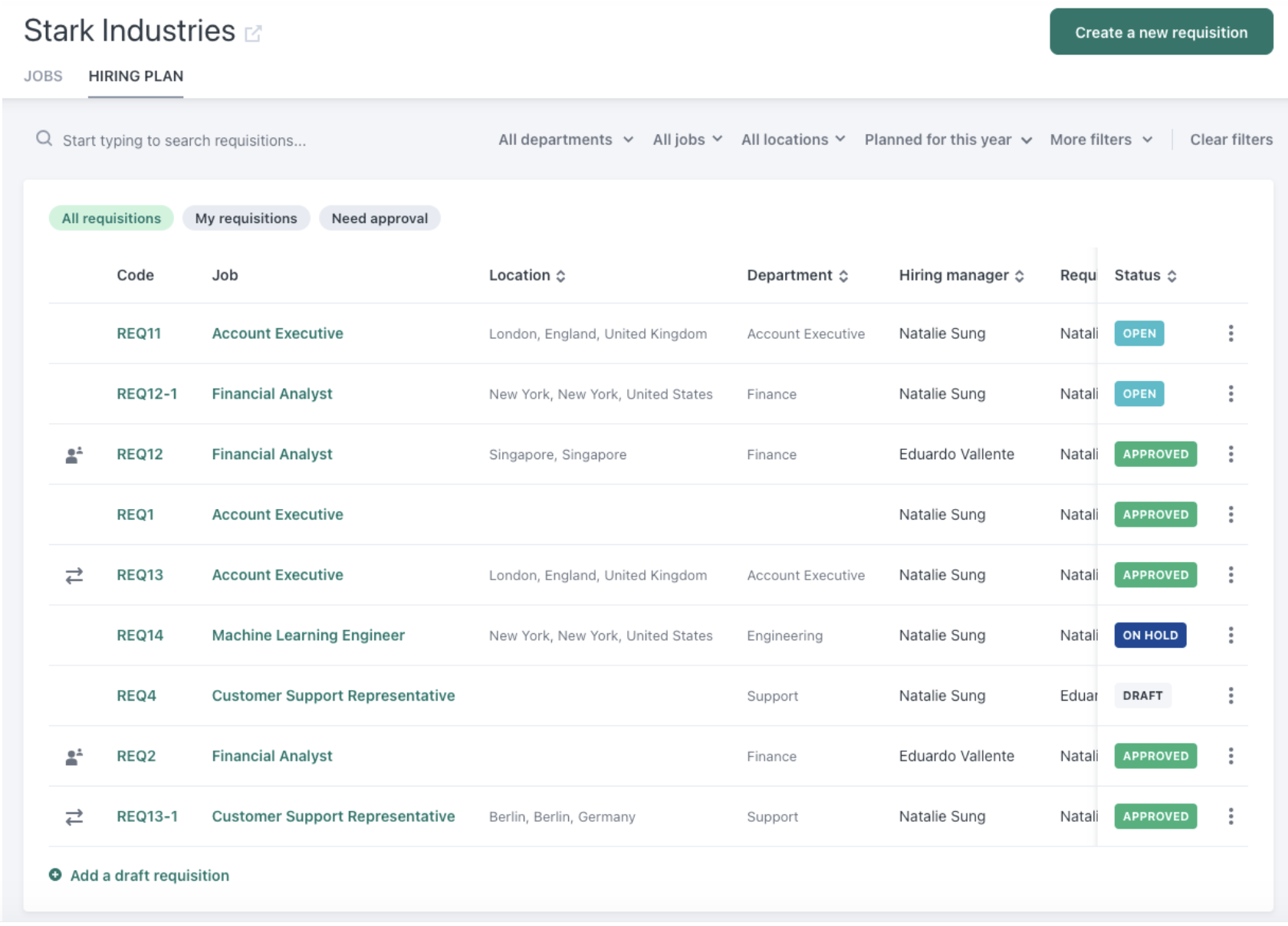Select the All requisitions filter pill

[x=111, y=218]
